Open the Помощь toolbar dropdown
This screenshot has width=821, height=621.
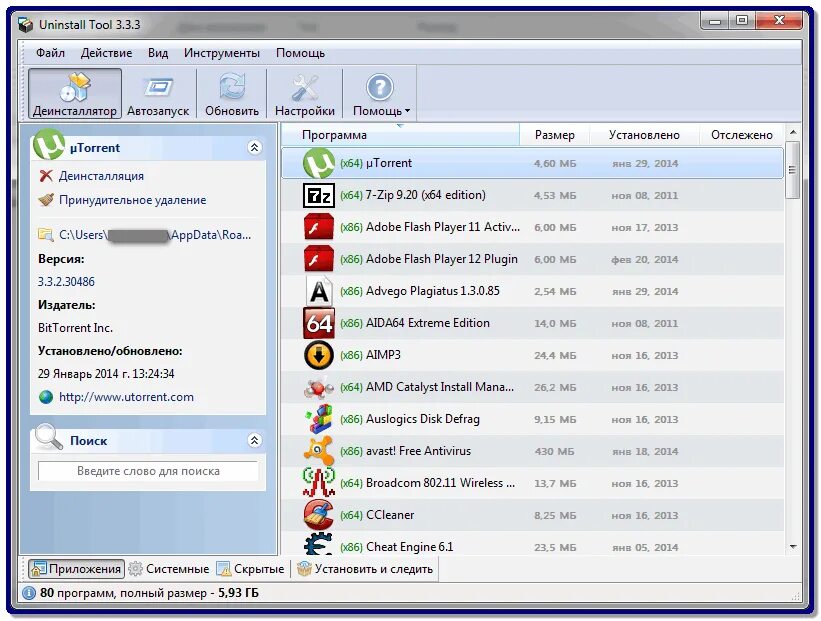click(x=381, y=93)
